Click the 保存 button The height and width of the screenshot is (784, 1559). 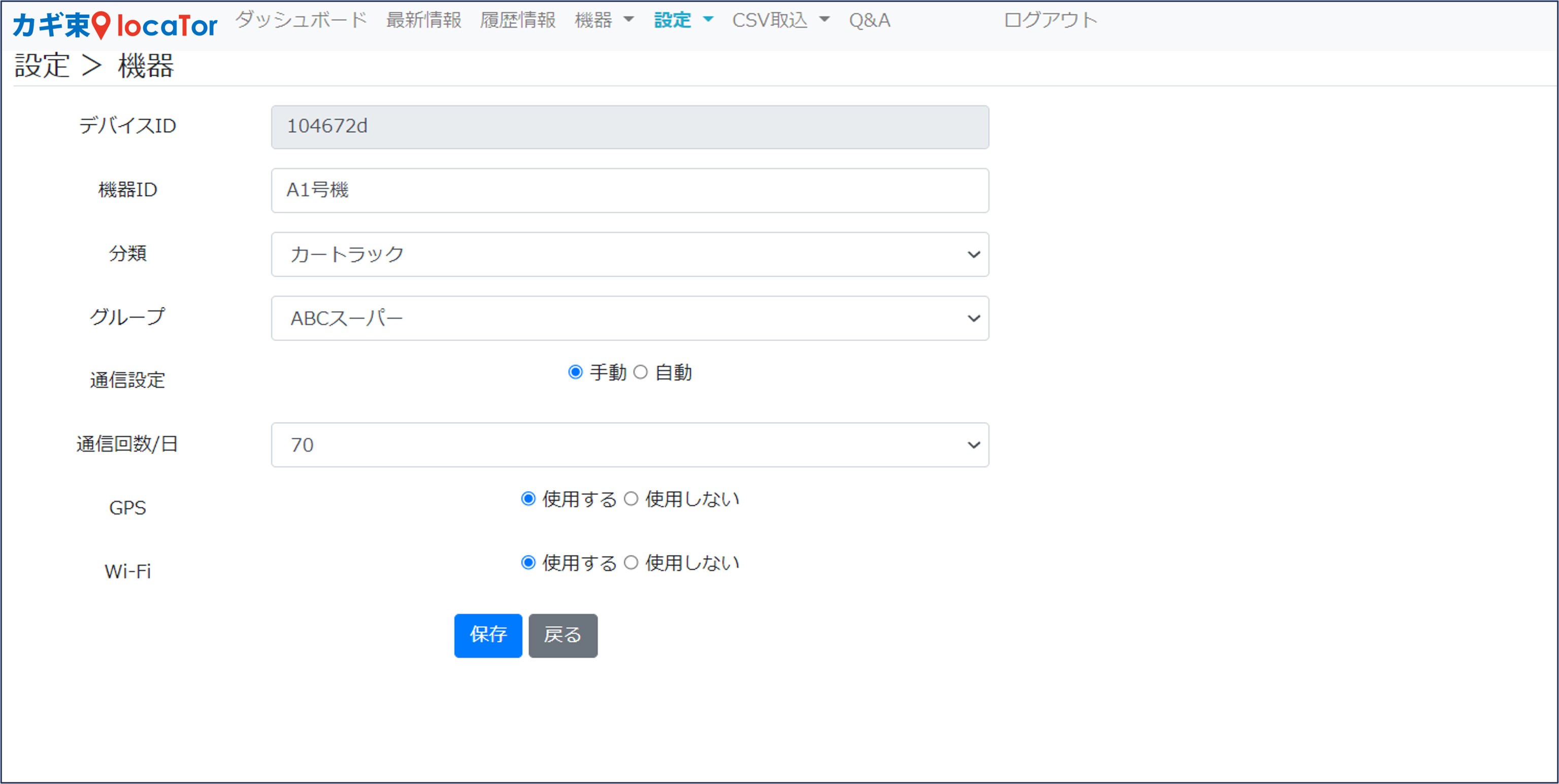point(488,635)
